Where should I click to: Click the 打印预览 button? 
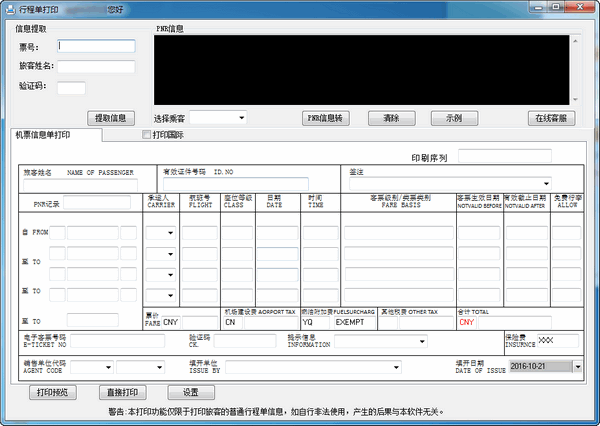pos(53,392)
